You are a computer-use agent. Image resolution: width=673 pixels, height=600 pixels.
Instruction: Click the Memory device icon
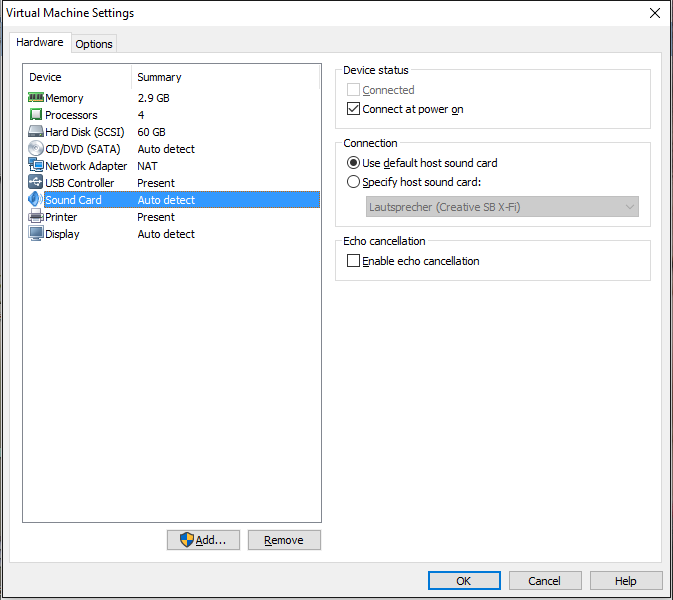(36, 97)
